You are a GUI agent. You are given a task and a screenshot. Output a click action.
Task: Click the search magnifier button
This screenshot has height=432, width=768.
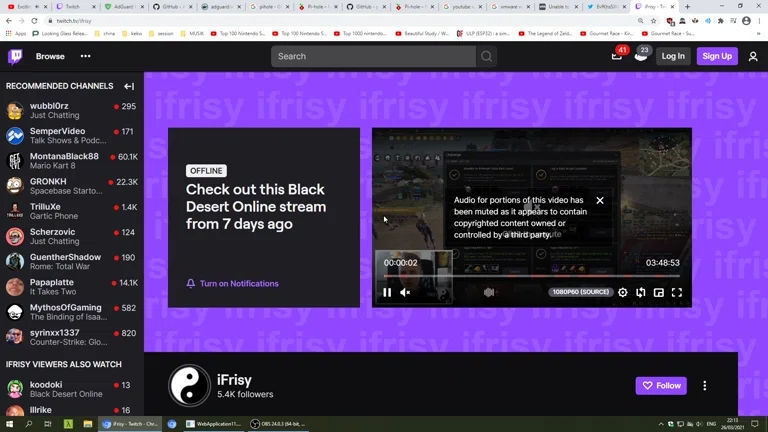coord(486,57)
